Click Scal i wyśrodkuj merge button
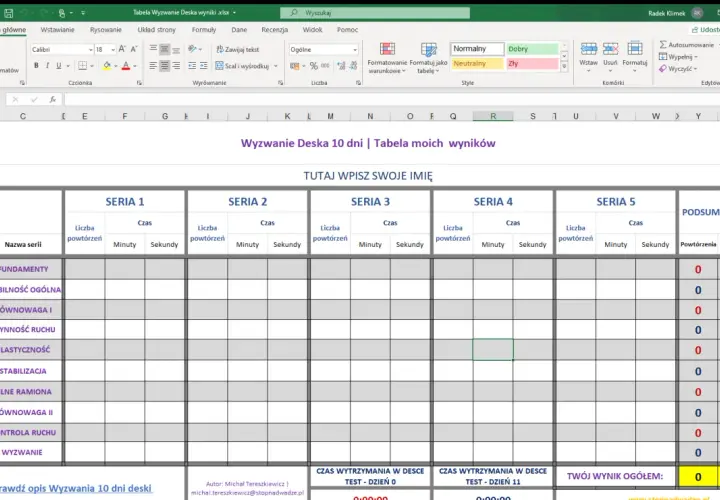The height and width of the screenshot is (500, 720). click(x=242, y=66)
